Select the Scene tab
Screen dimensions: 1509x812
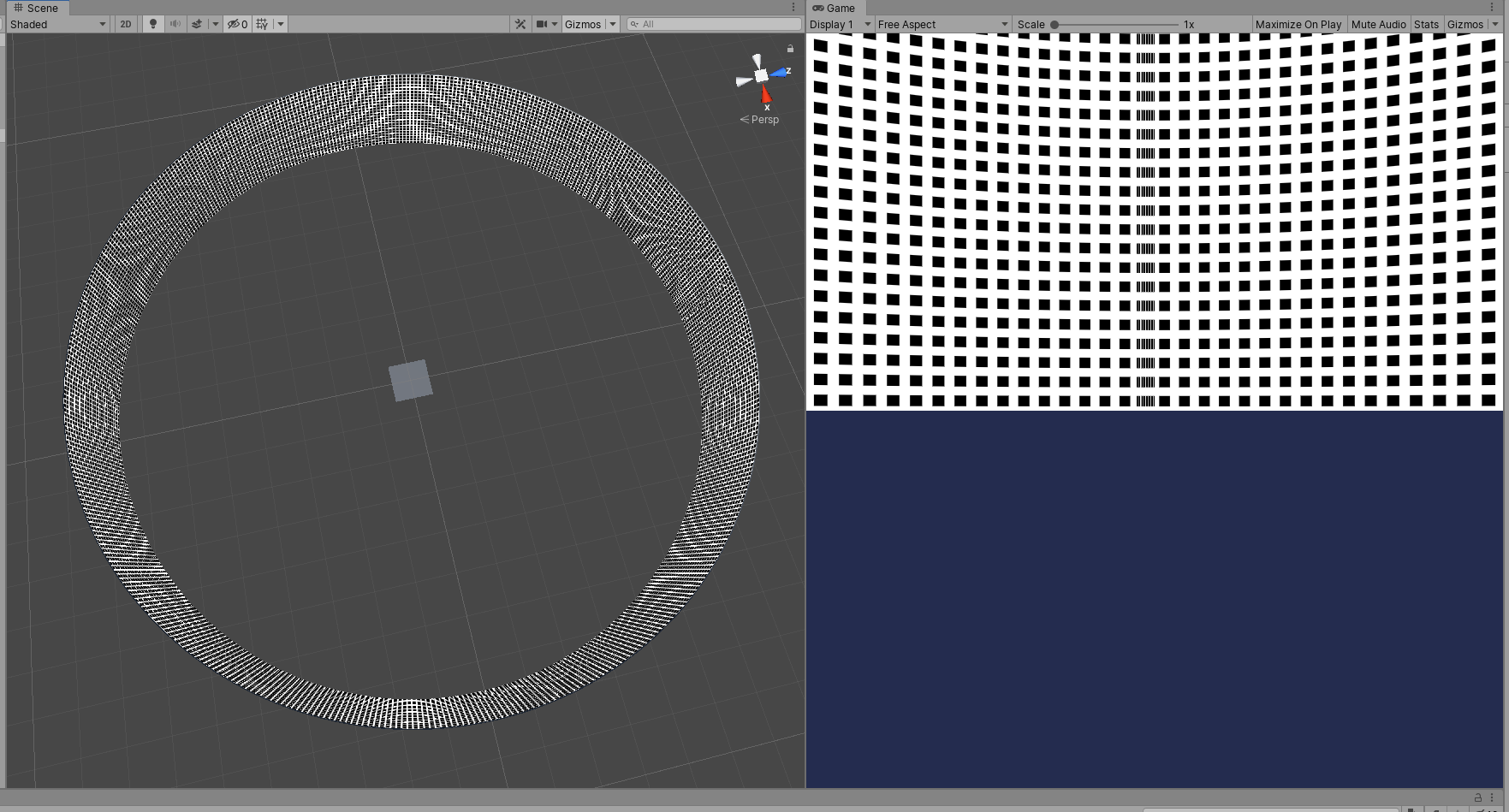coord(37,8)
